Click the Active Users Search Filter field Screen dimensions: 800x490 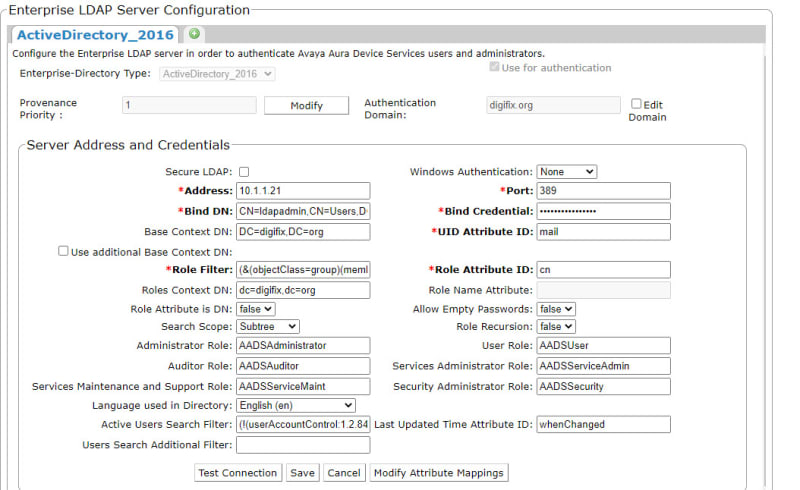(303, 424)
